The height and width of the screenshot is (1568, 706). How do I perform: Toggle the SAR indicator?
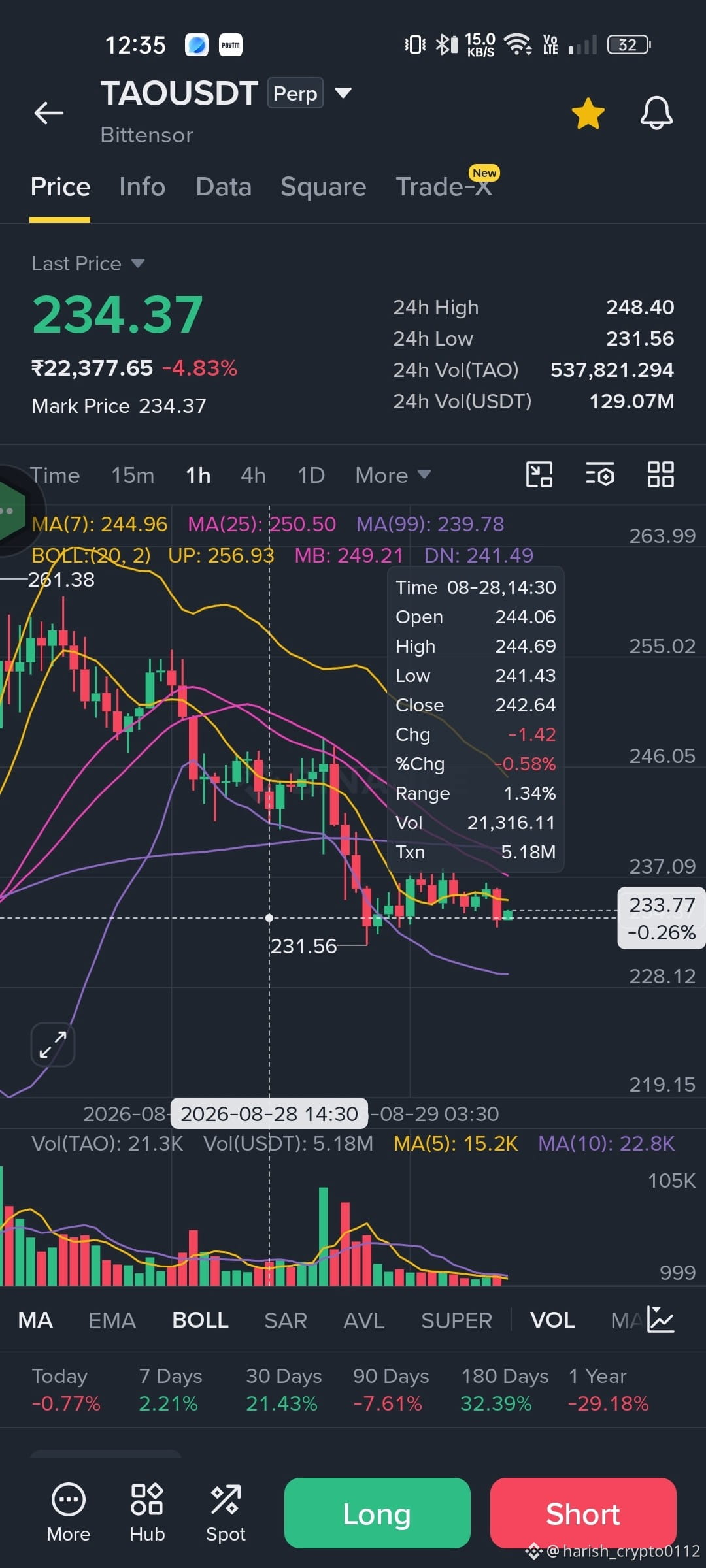click(286, 1320)
